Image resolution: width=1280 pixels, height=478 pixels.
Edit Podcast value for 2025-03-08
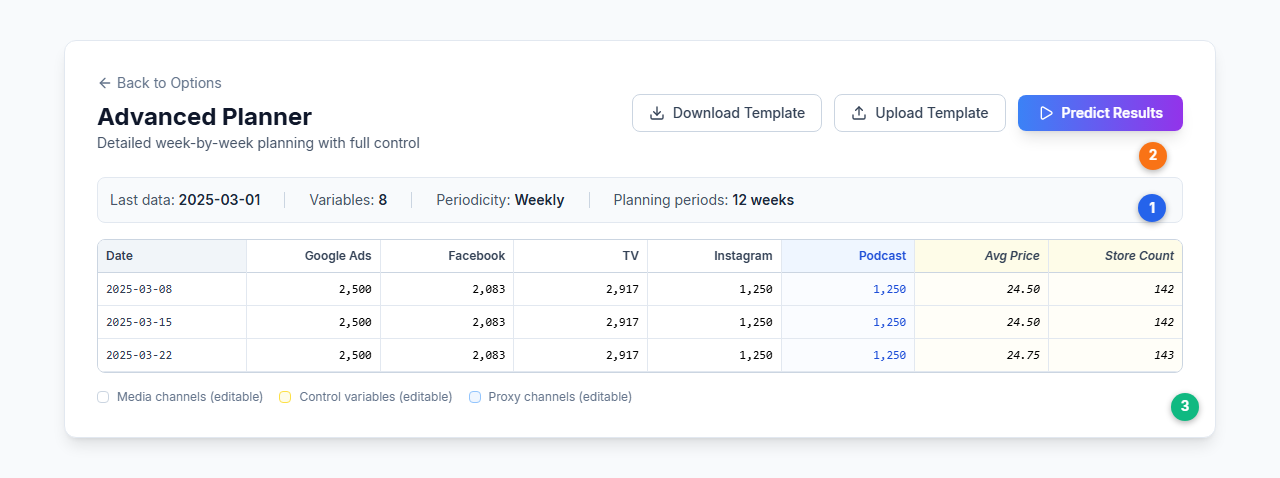coord(848,289)
